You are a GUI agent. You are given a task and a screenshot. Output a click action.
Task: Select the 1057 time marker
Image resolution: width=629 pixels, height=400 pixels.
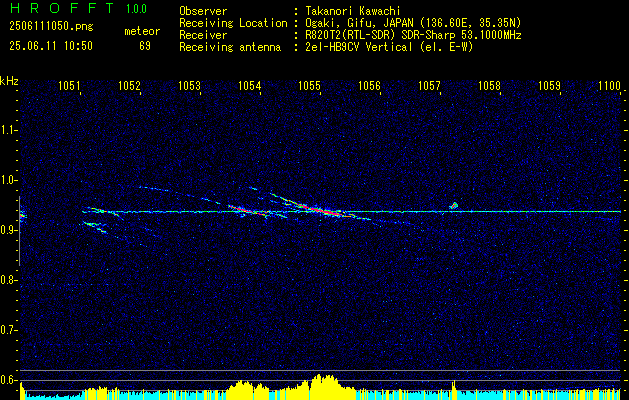(430, 85)
